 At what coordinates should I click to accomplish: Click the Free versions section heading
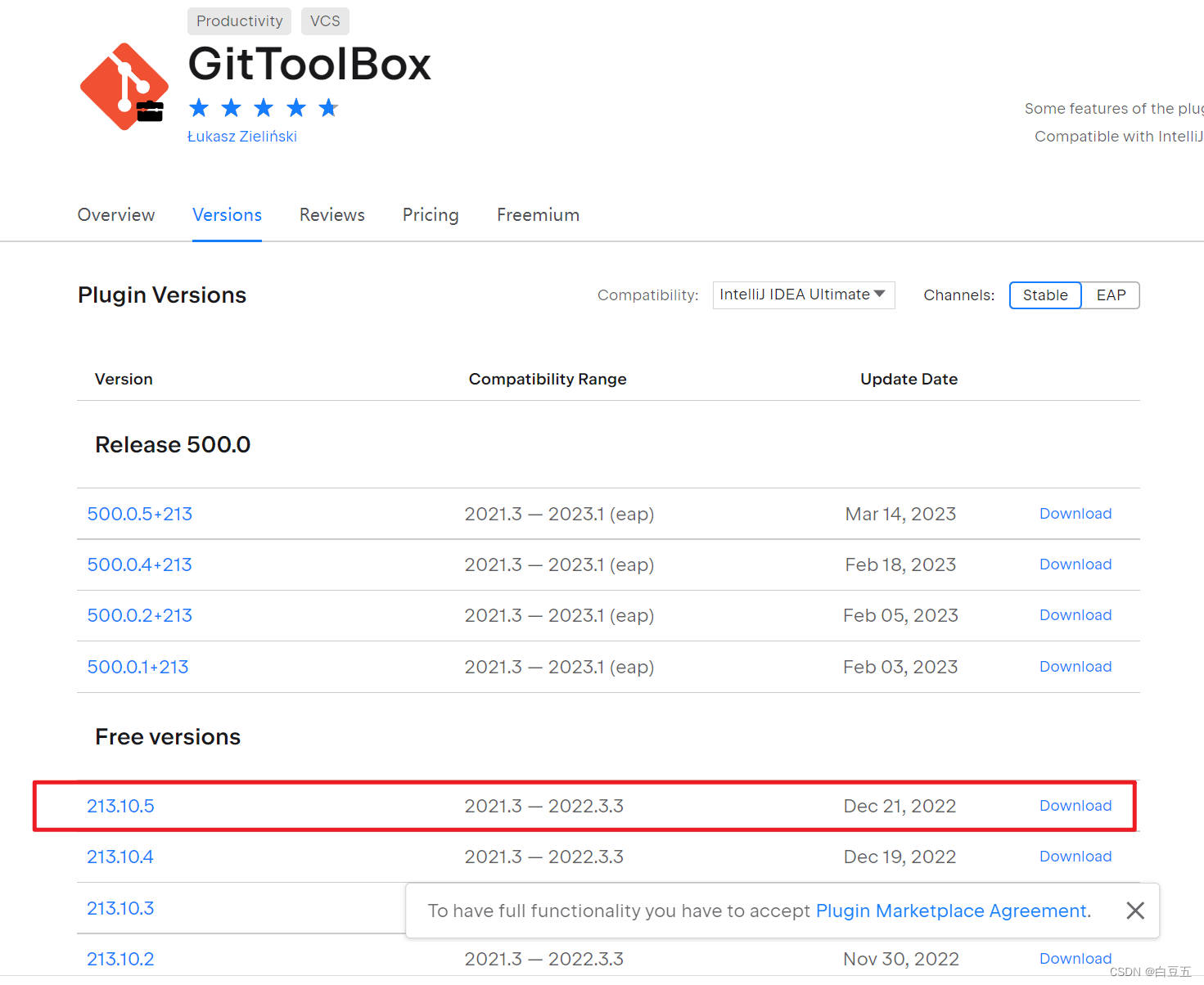point(168,737)
